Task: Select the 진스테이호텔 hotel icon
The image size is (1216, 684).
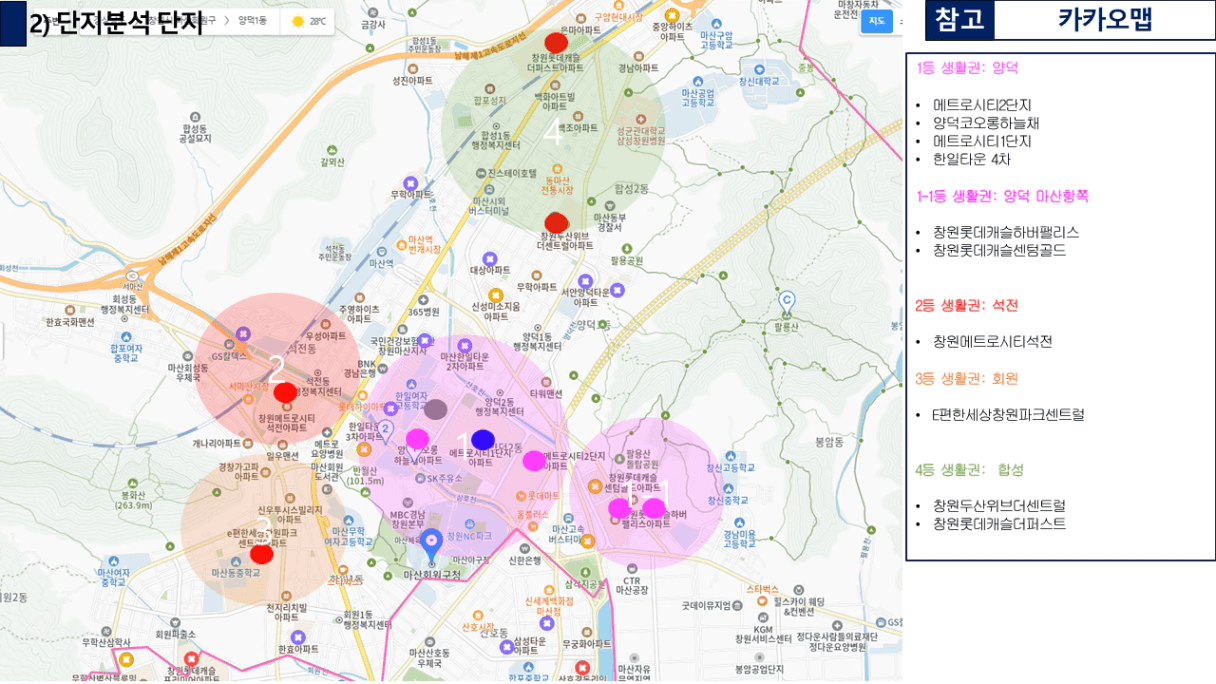Action: tap(481, 173)
